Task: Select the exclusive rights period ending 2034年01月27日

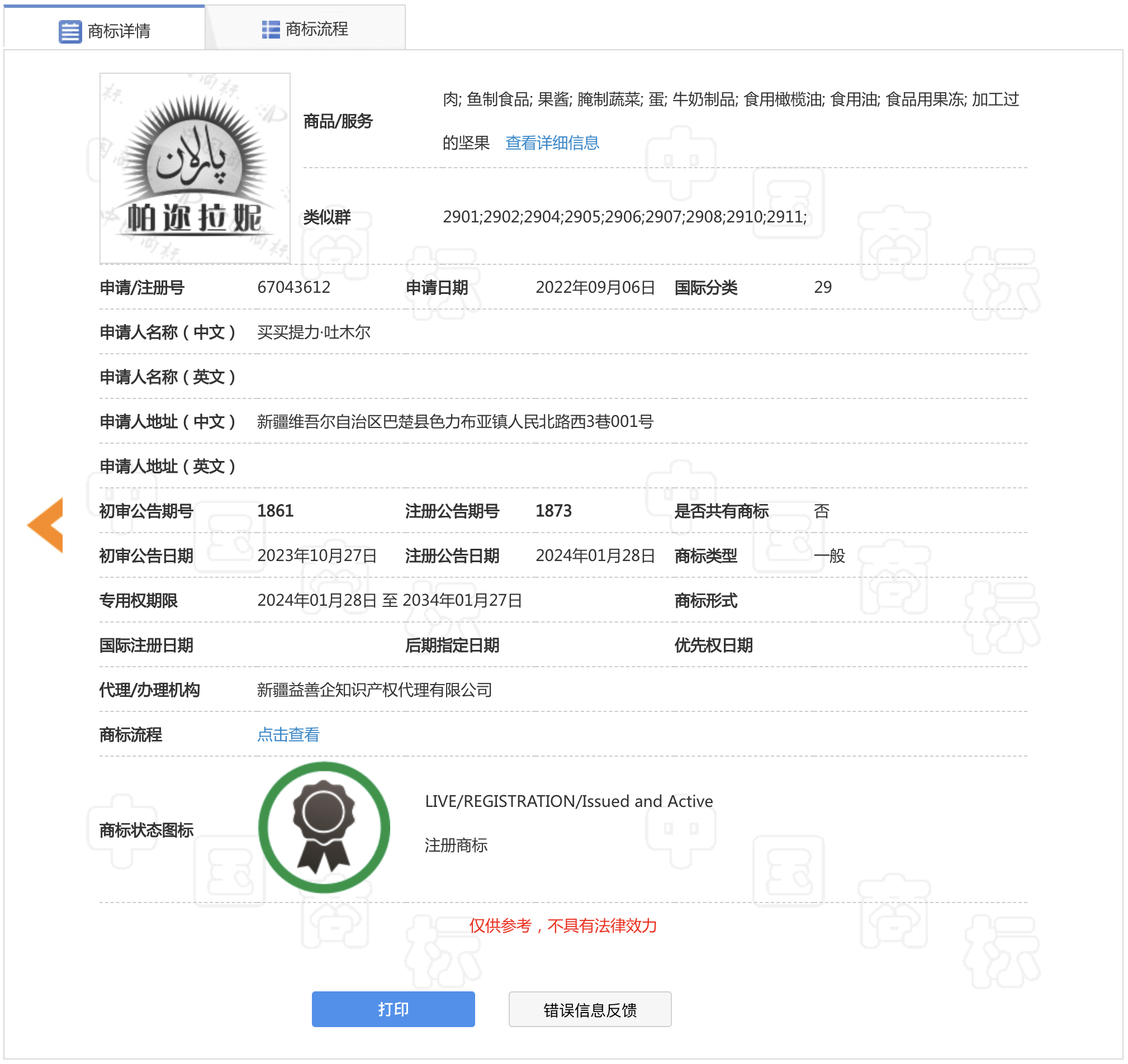Action: pyautogui.click(x=390, y=601)
